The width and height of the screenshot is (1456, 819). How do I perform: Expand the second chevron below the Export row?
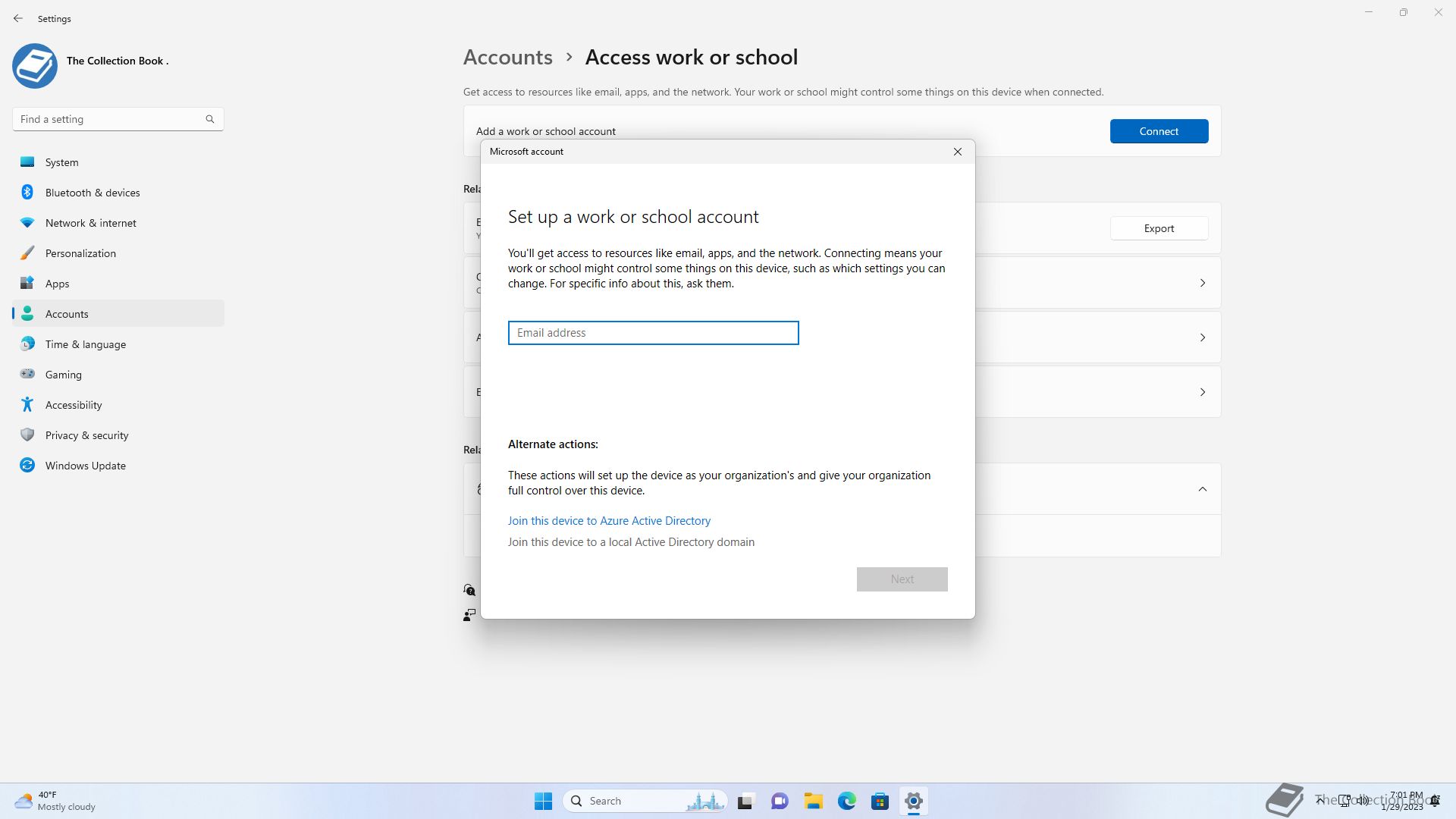click(x=1202, y=337)
